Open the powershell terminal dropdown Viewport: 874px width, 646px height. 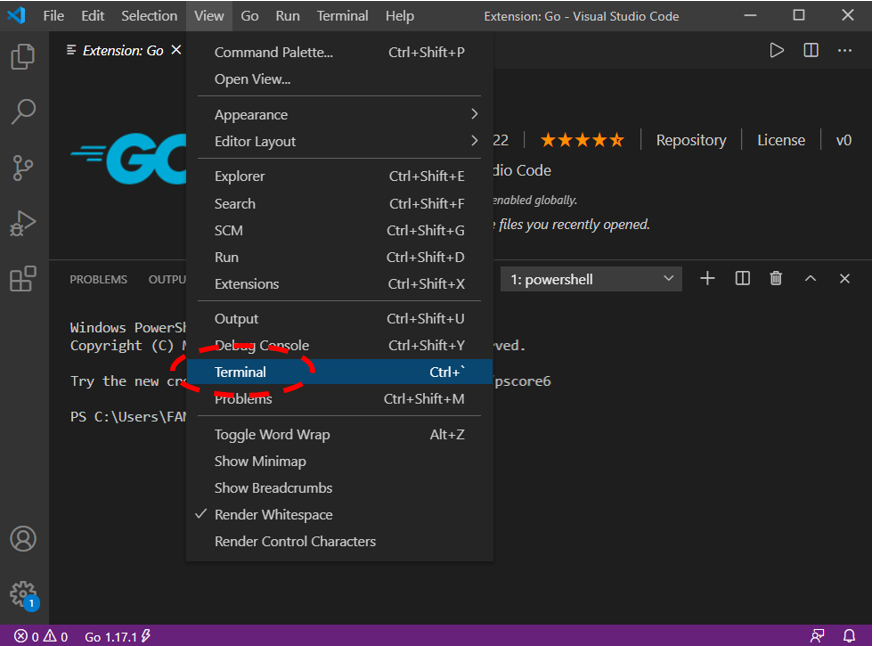[x=590, y=279]
